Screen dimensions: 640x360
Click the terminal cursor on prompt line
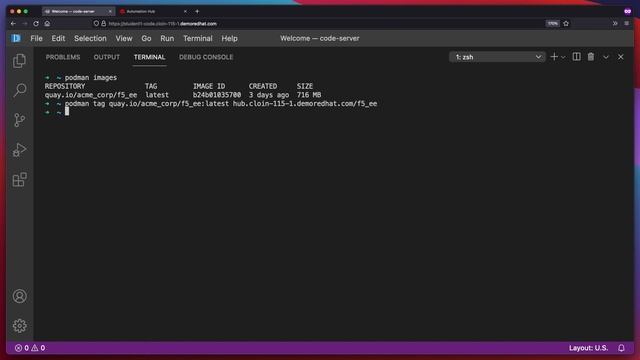67,111
